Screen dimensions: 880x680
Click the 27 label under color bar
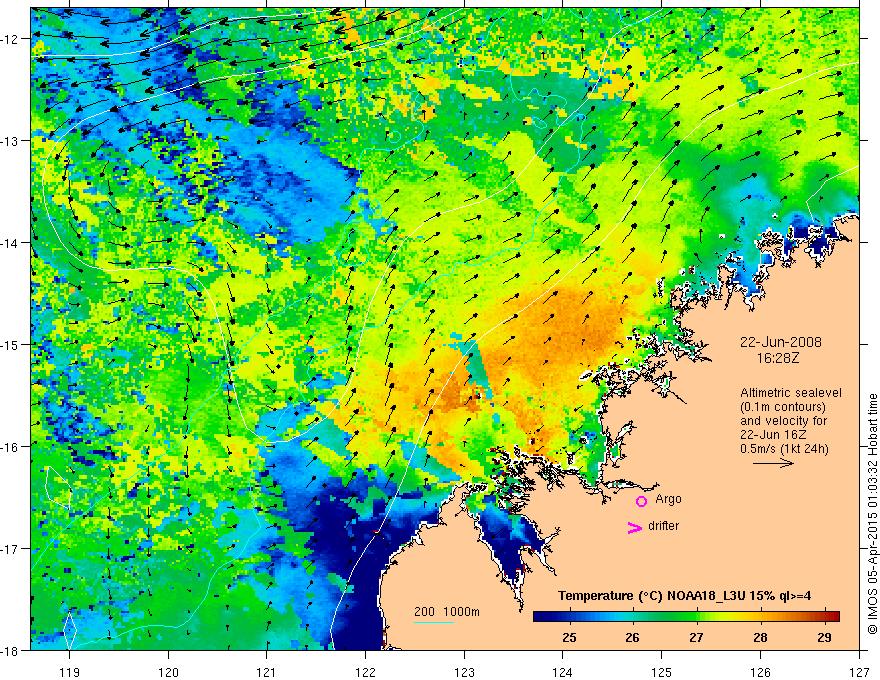[696, 637]
